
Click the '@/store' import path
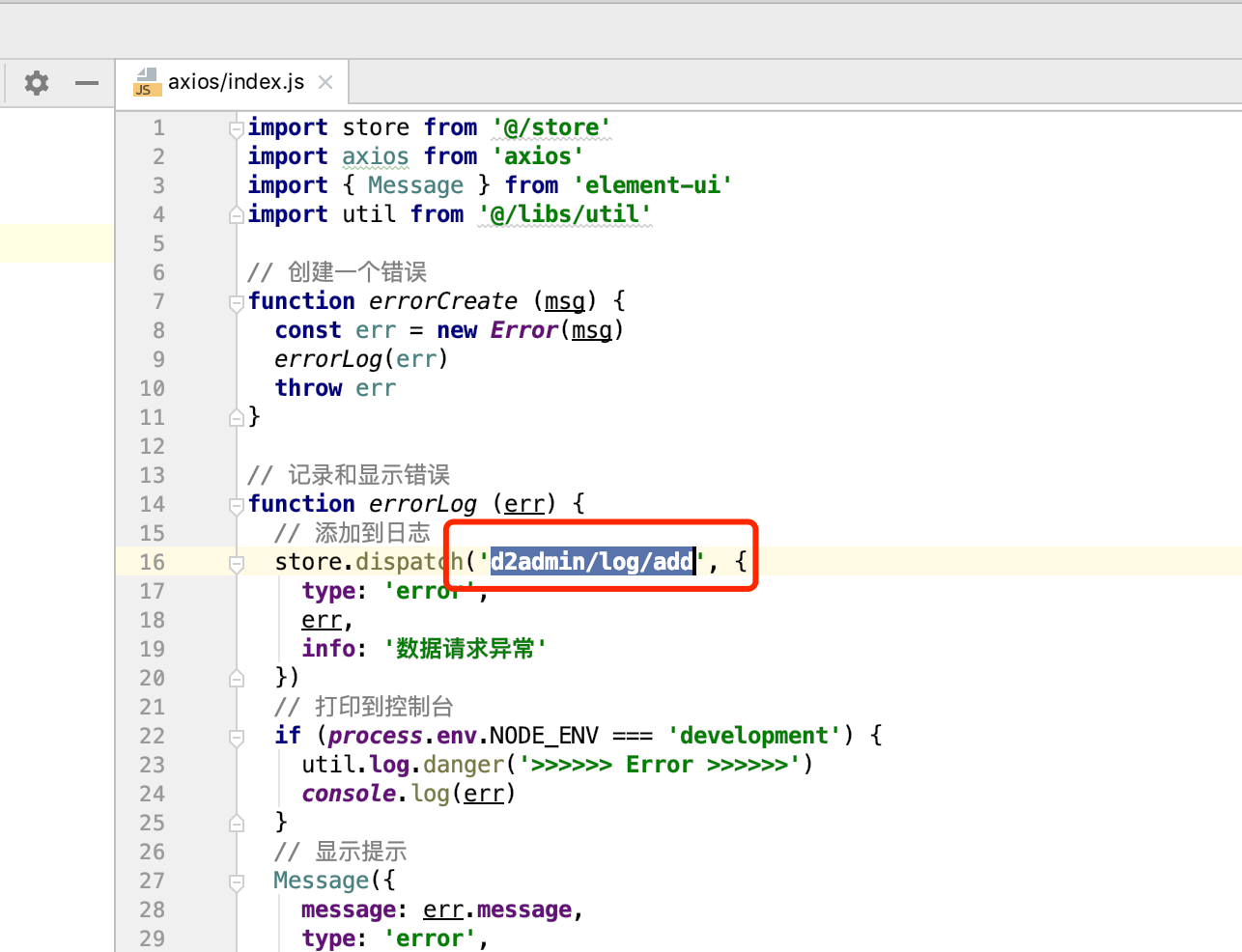[x=550, y=126]
